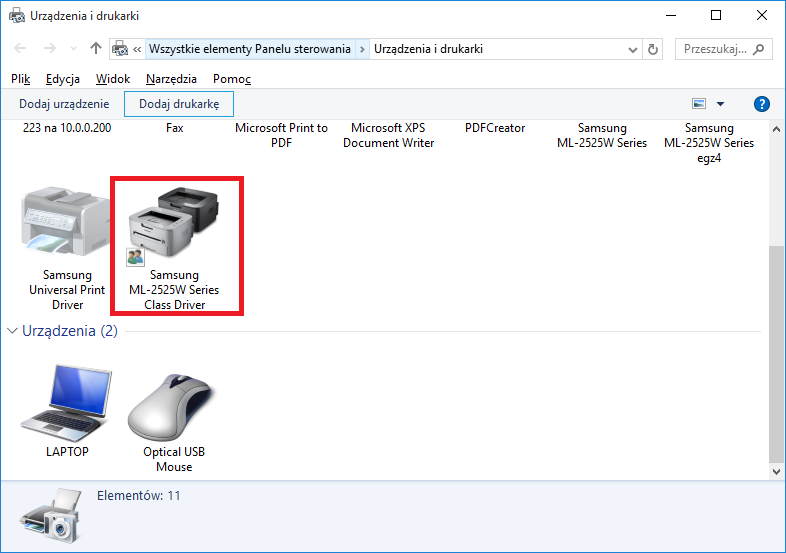The height and width of the screenshot is (553, 786).
Task: Select the Optical USB Mouse icon
Action: coord(172,407)
